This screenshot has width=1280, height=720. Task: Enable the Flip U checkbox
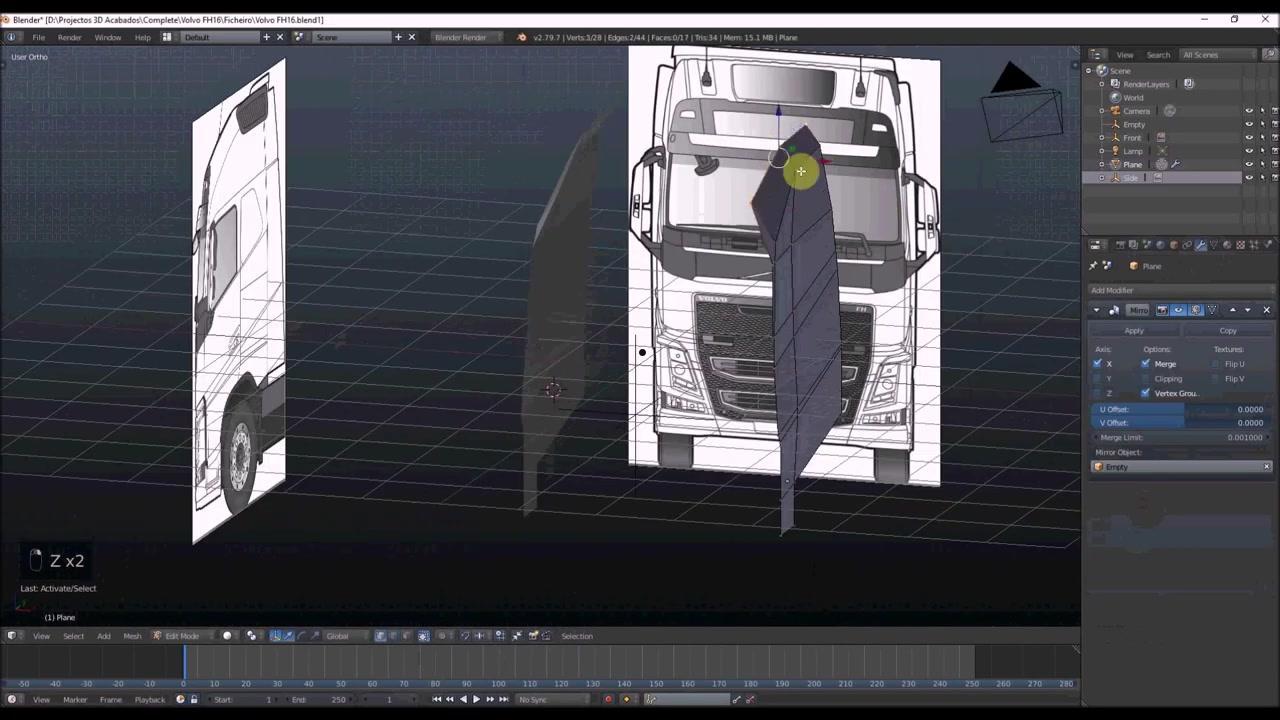click(1216, 364)
